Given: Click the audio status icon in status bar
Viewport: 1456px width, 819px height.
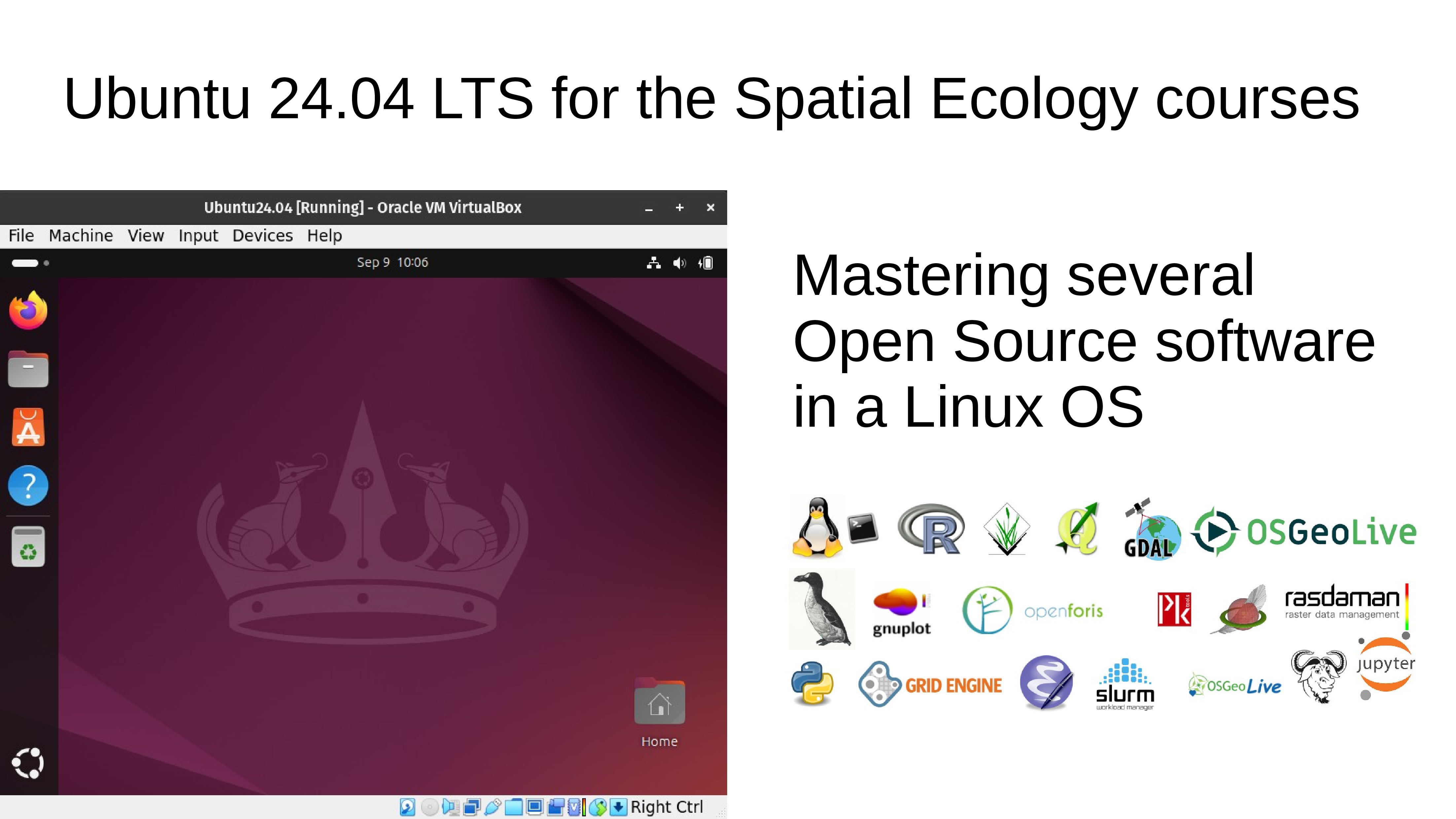Looking at the screenshot, I should click(x=450, y=806).
